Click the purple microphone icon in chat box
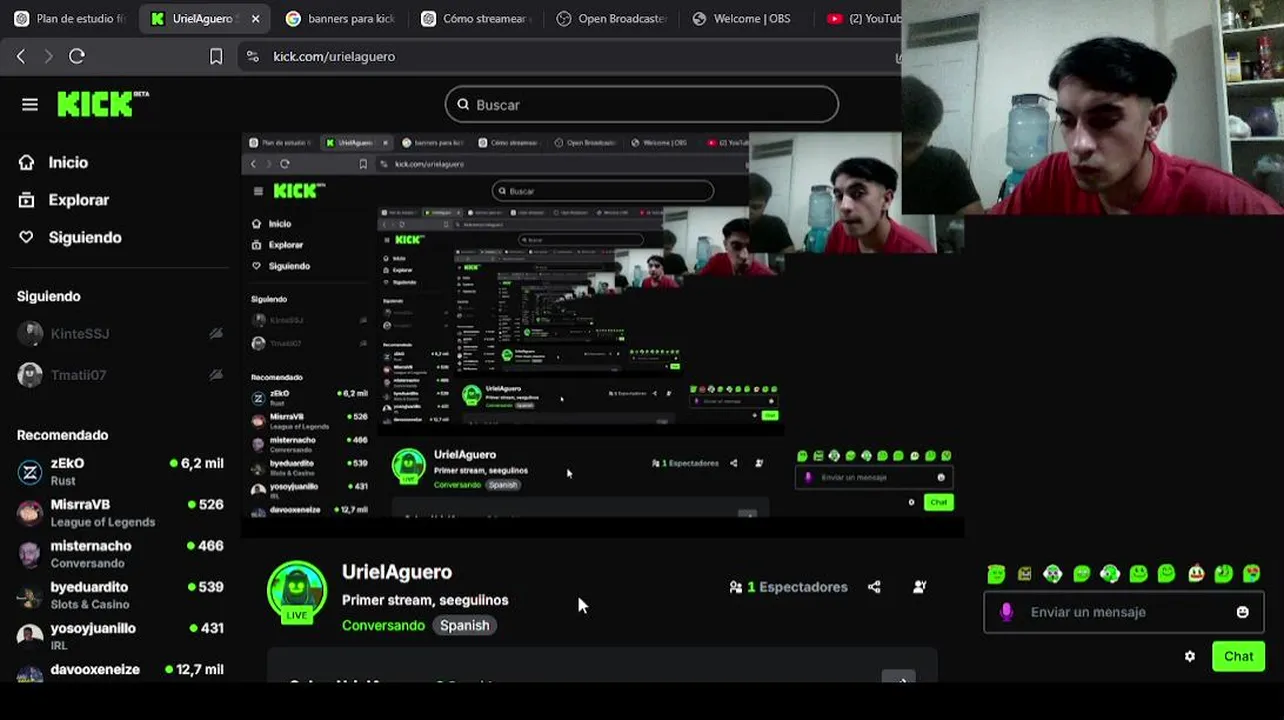Viewport: 1284px width, 720px height. 1007,612
